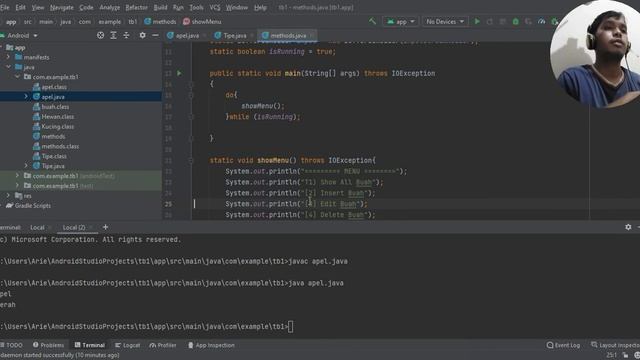640x360 pixels.
Task: Open the Profiler tool window
Action: click(163, 345)
